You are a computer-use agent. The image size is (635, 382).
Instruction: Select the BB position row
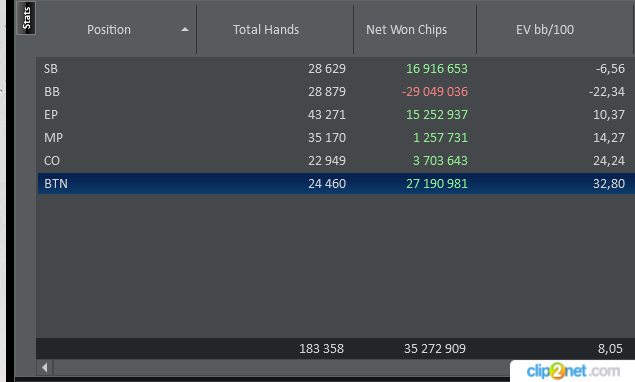pos(336,92)
